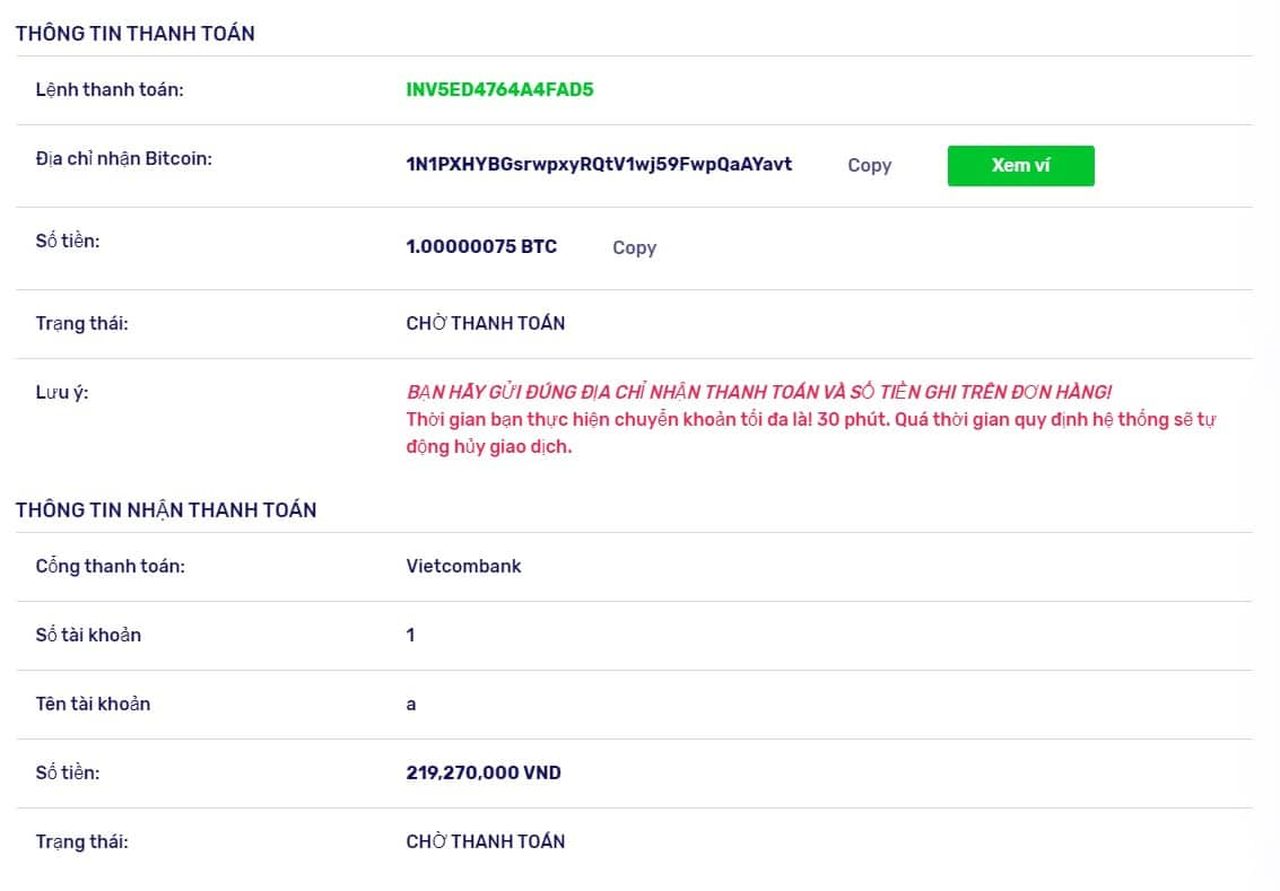Click the 1.00000075 BTC value
The image size is (1280, 891).
click(481, 247)
